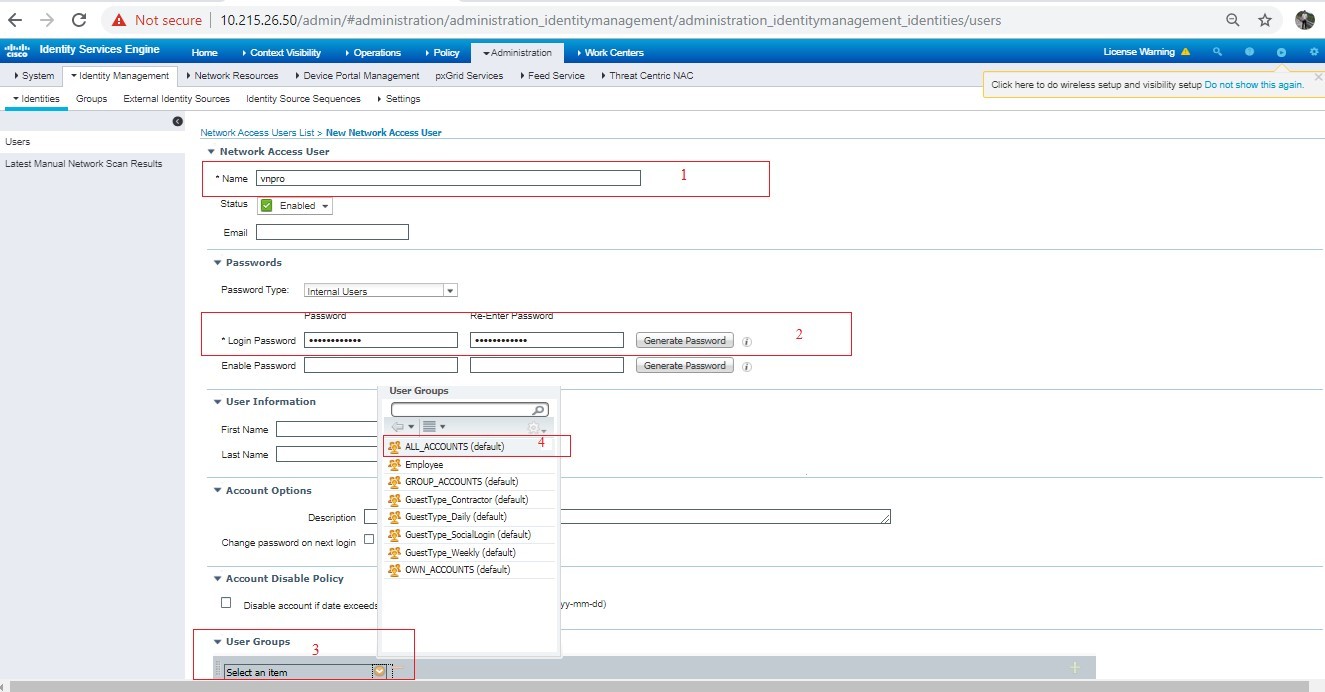Image resolution: width=1325 pixels, height=692 pixels.
Task: Click the search icon in User Groups popup
Action: [539, 410]
